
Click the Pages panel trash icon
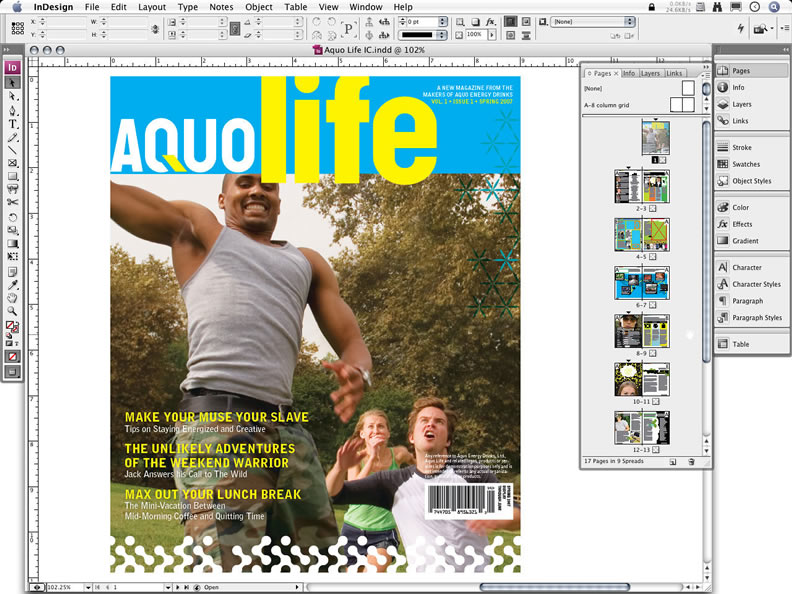pyautogui.click(x=691, y=462)
